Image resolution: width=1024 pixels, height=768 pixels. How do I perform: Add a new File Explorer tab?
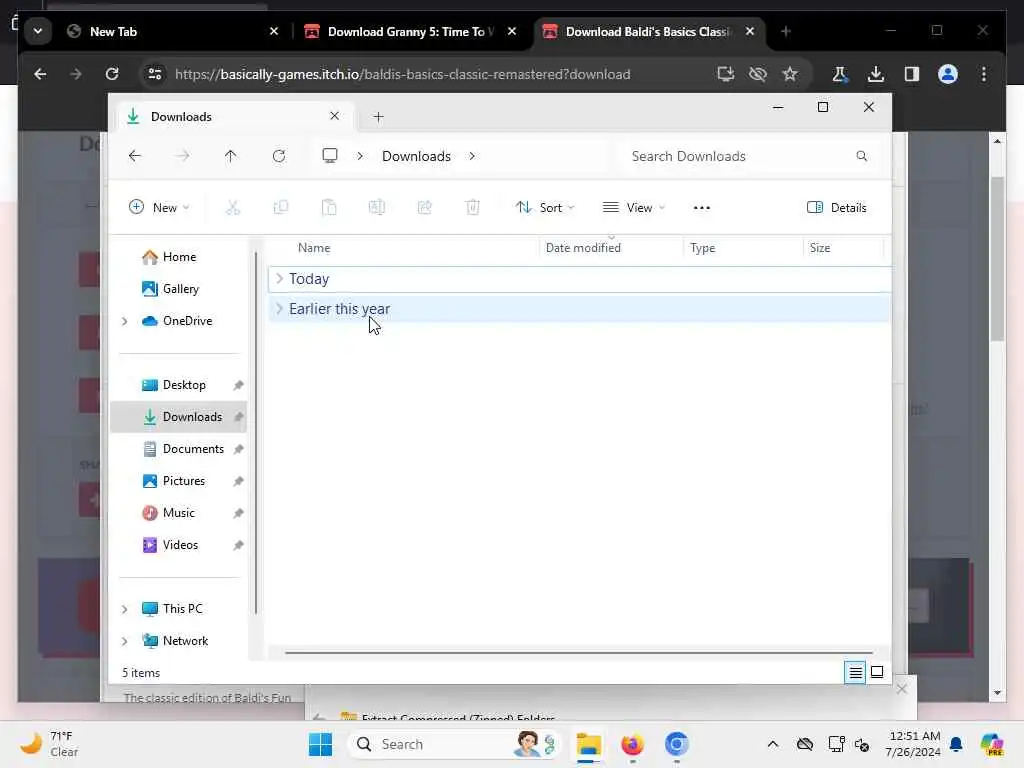(378, 117)
